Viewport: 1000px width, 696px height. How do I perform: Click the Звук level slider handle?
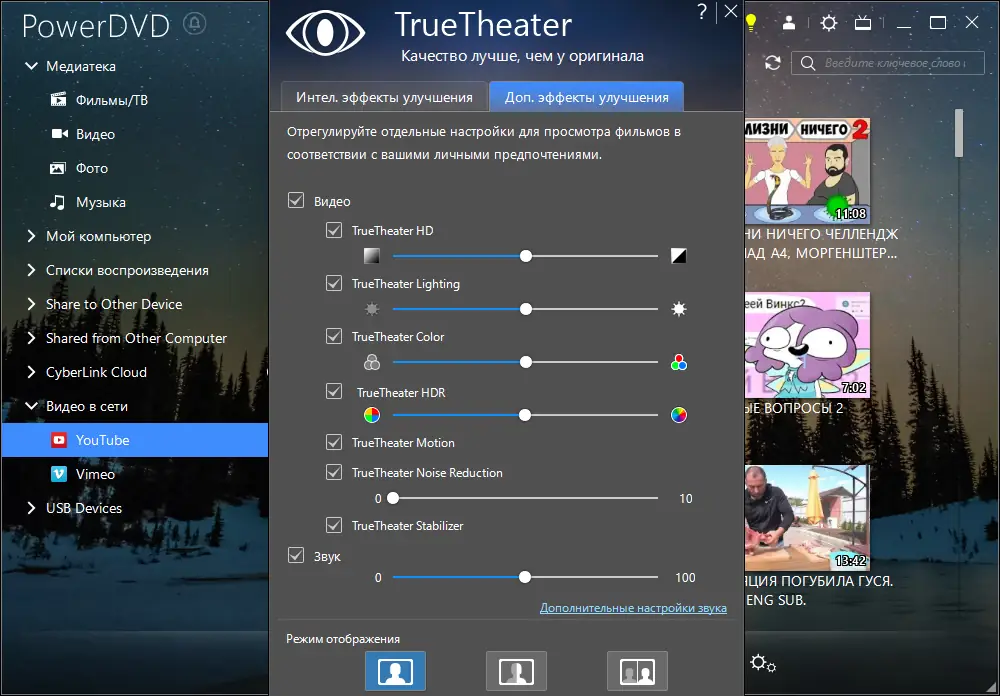525,577
